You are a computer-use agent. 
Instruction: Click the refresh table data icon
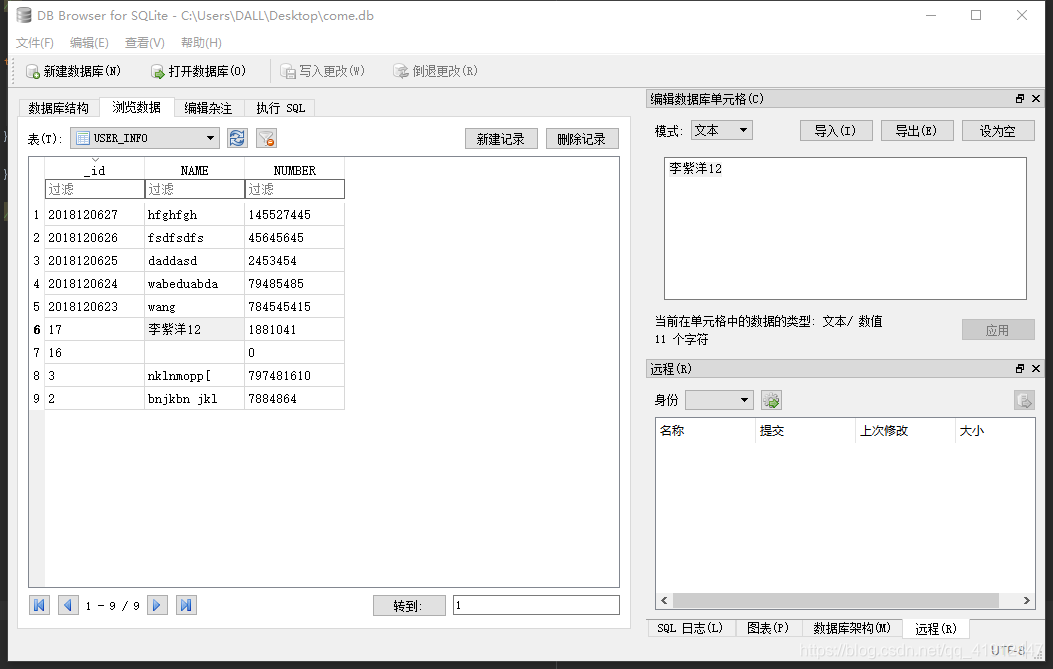237,139
